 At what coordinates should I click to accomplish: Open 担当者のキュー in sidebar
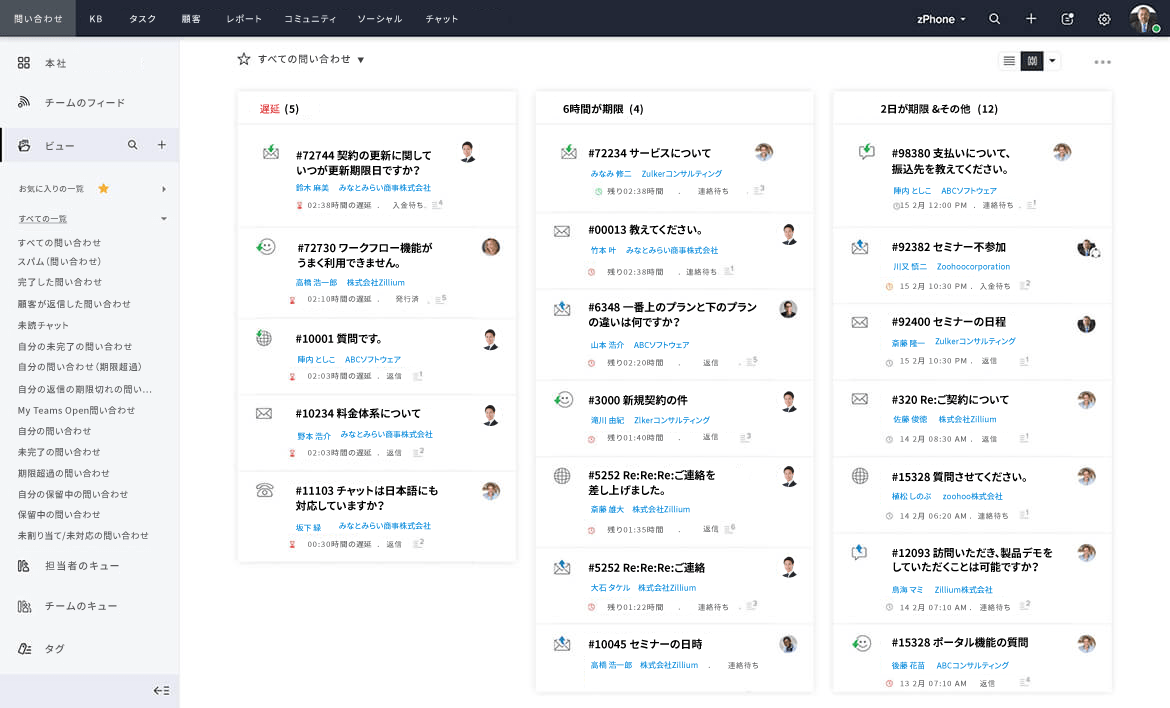(x=80, y=566)
